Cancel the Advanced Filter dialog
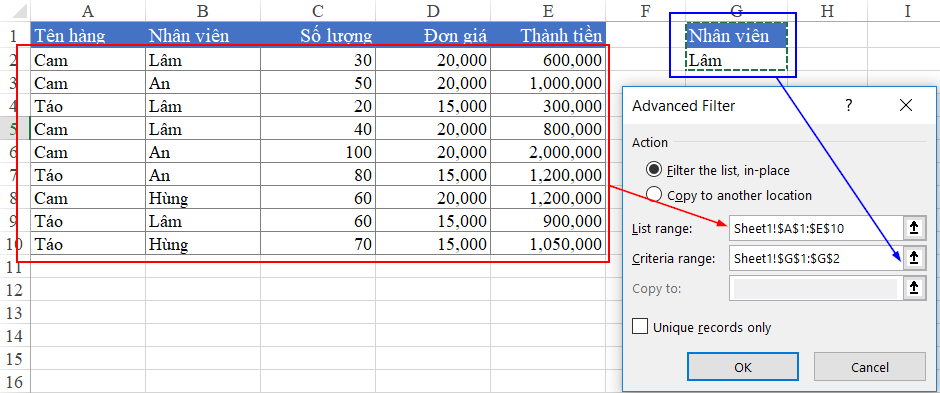Viewport: 940px width, 393px height. (x=870, y=367)
